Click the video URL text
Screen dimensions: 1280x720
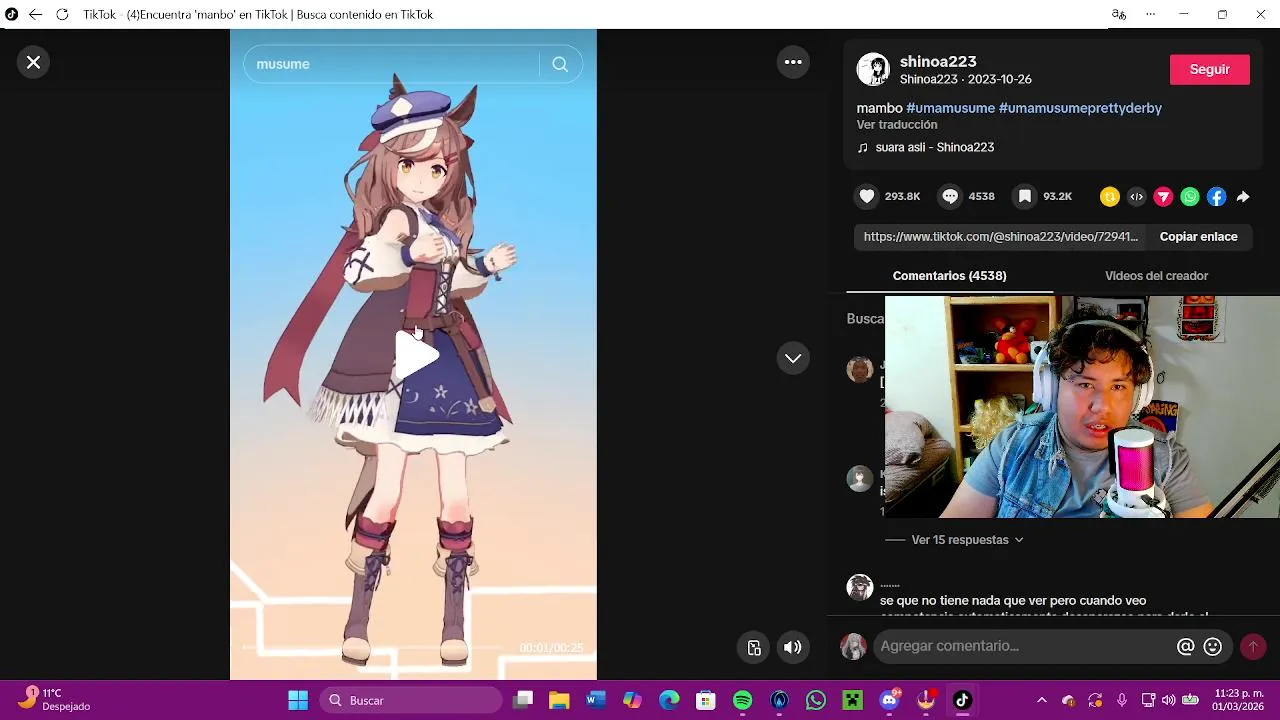click(x=1001, y=237)
